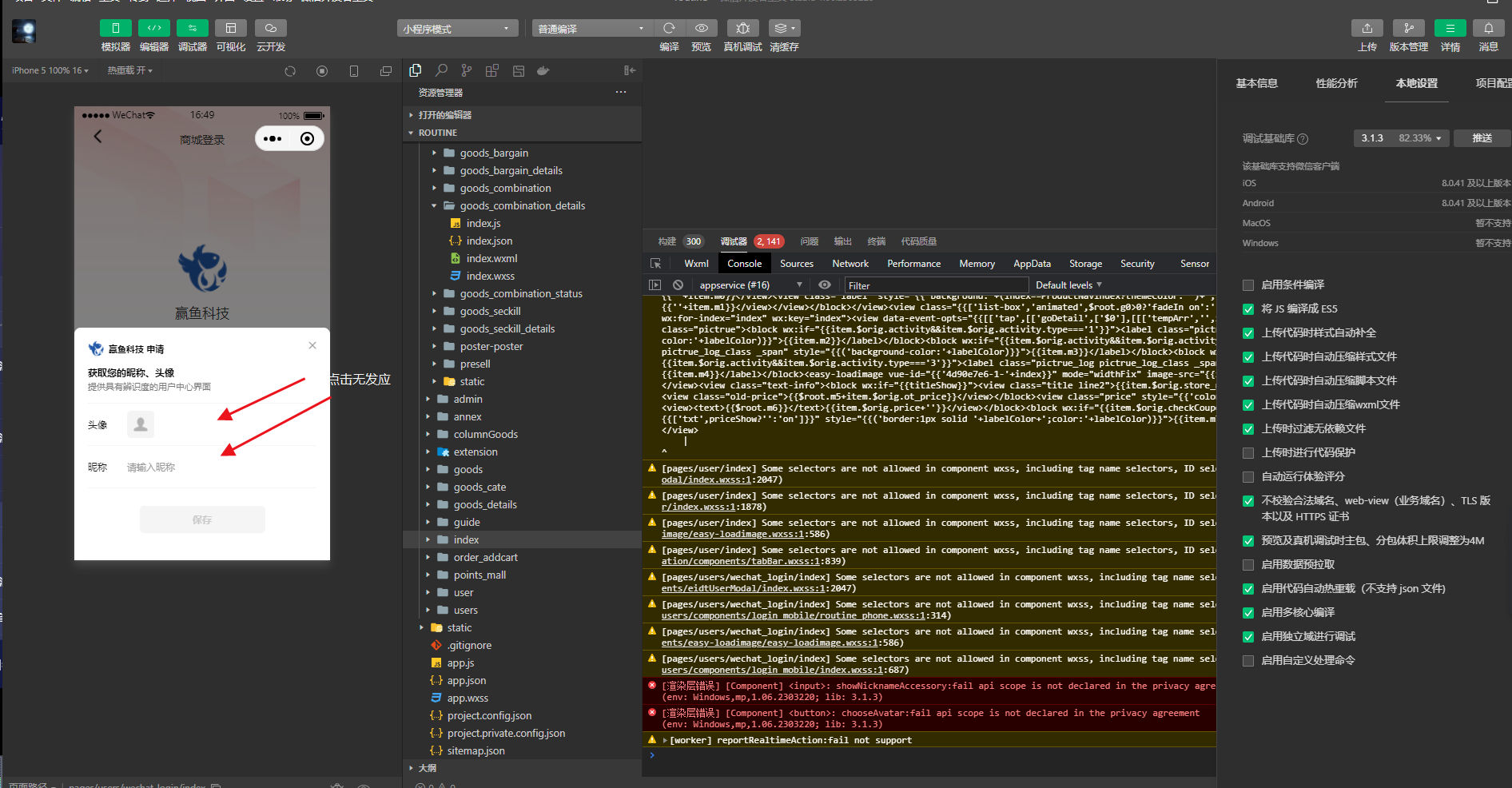
Task: Enable the 启用条件编译 checkbox
Action: (x=1248, y=285)
